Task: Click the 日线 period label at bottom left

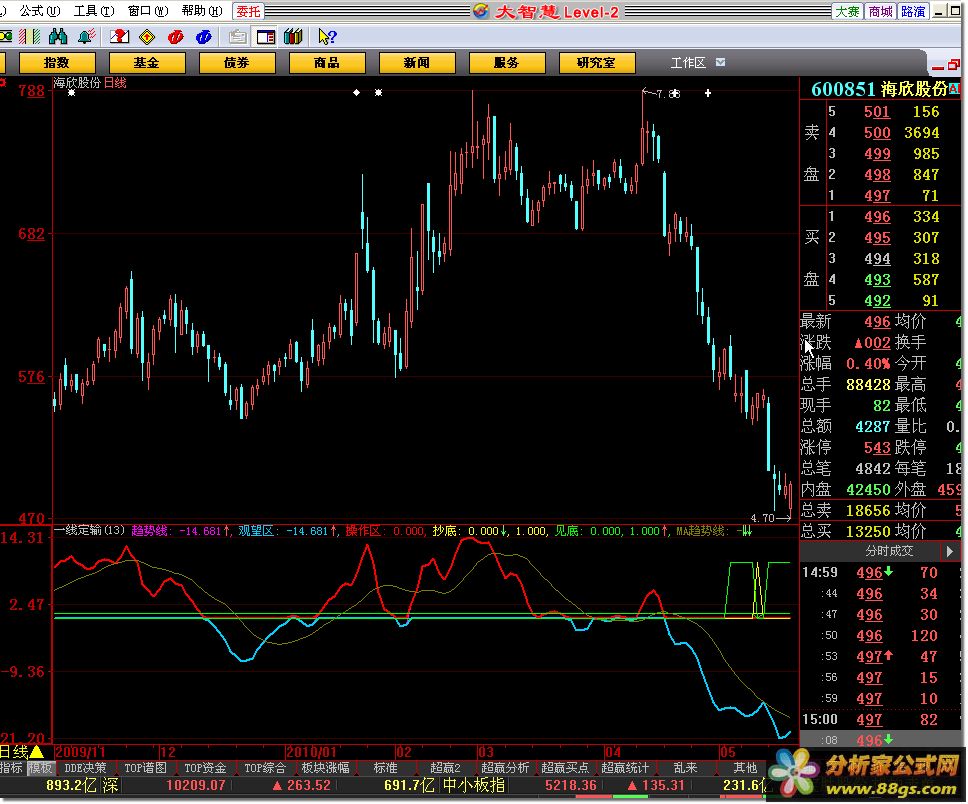Action: click(x=14, y=752)
